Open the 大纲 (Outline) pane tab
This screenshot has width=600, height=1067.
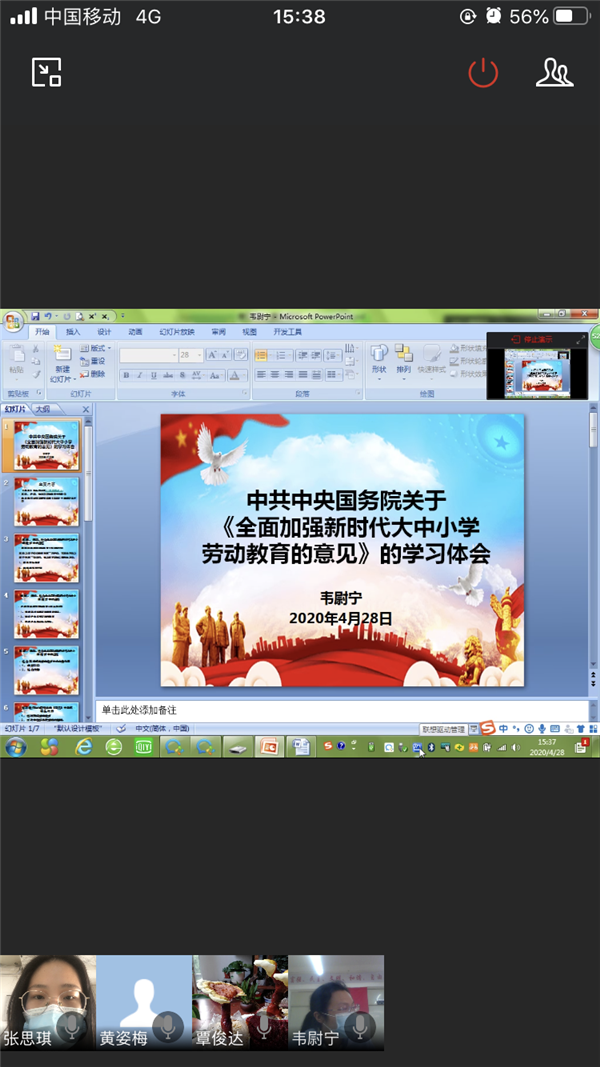tap(42, 409)
